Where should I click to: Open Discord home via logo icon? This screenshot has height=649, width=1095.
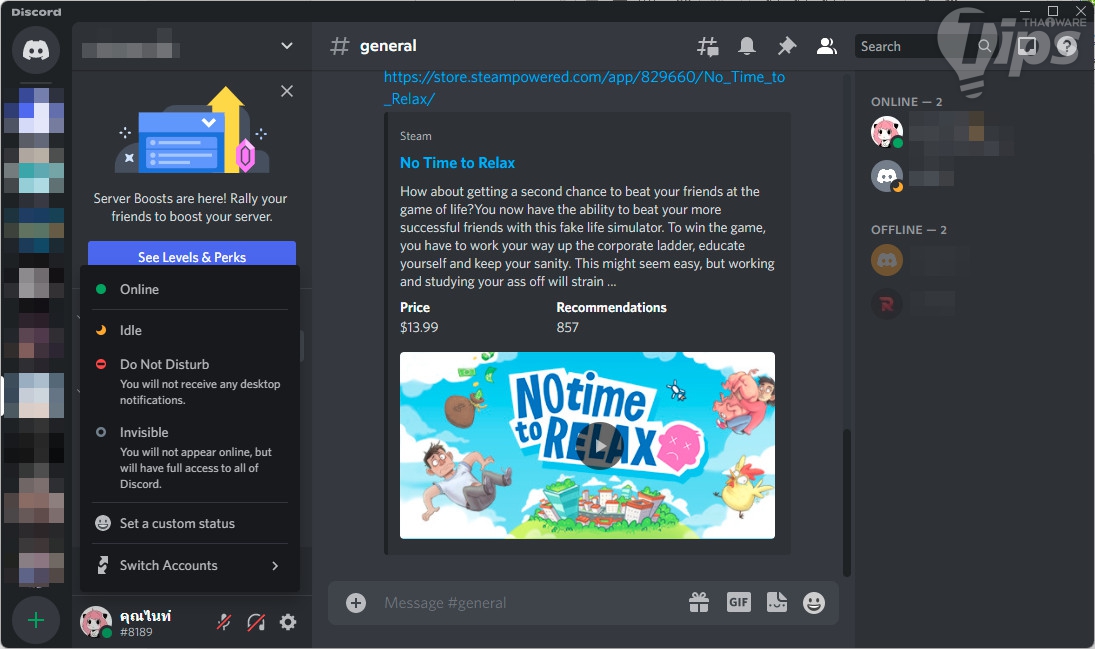[36, 50]
